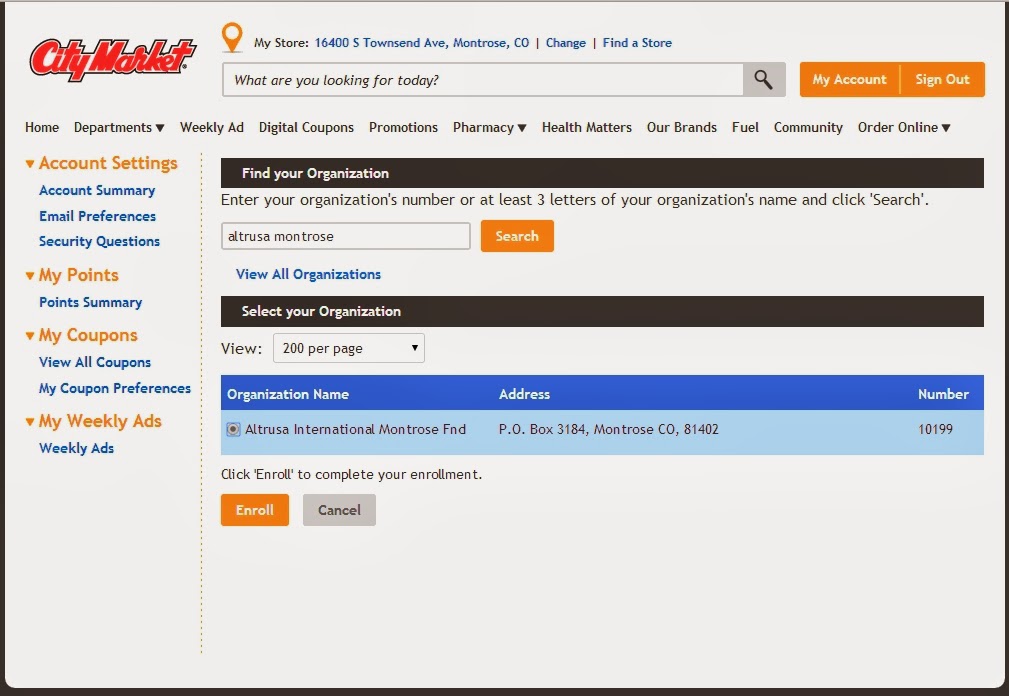This screenshot has height=696, width=1009.
Task: Open the Weekly Ads sidebar link
Action: pos(76,448)
